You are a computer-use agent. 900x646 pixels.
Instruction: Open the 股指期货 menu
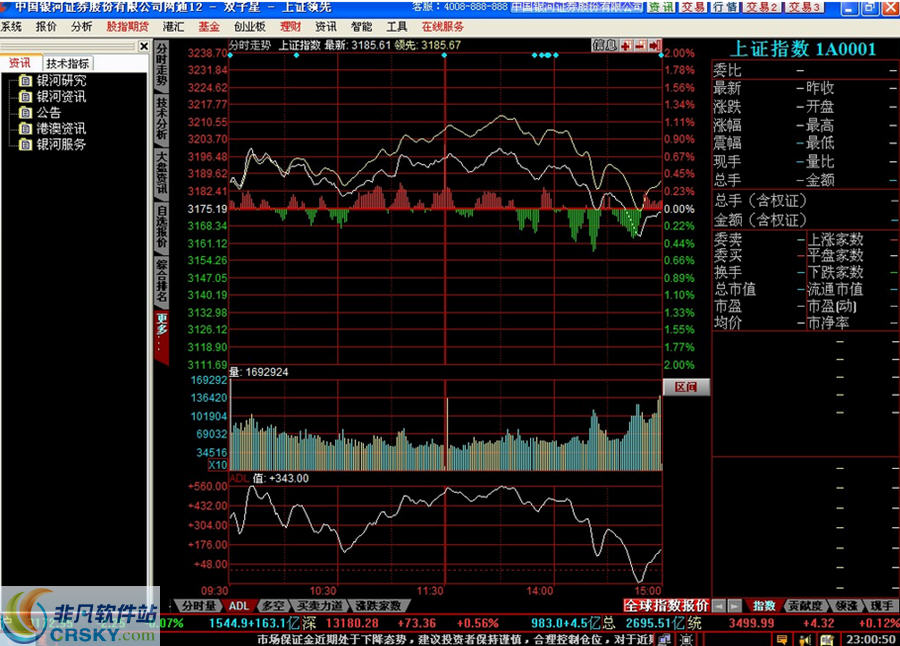[x=127, y=27]
